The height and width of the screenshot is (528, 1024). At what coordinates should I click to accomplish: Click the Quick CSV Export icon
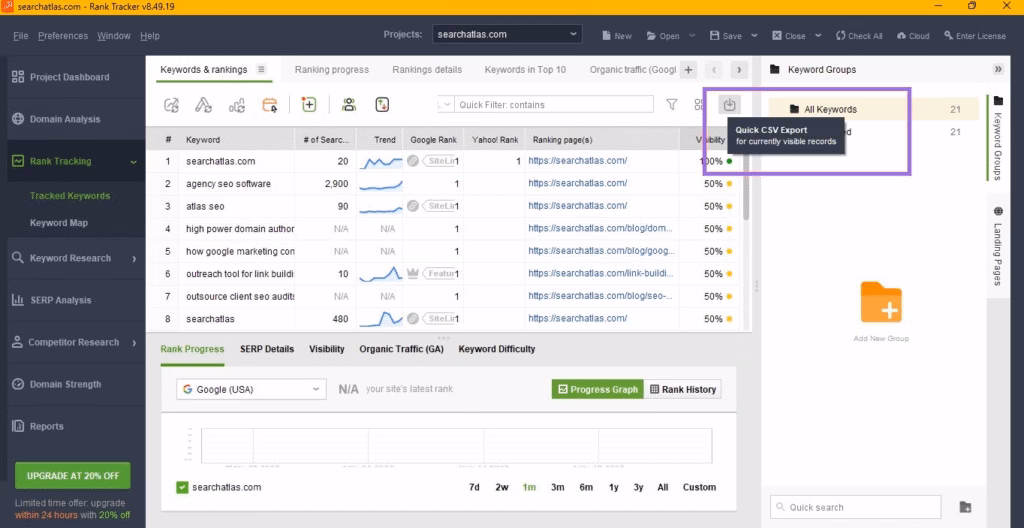[x=730, y=104]
